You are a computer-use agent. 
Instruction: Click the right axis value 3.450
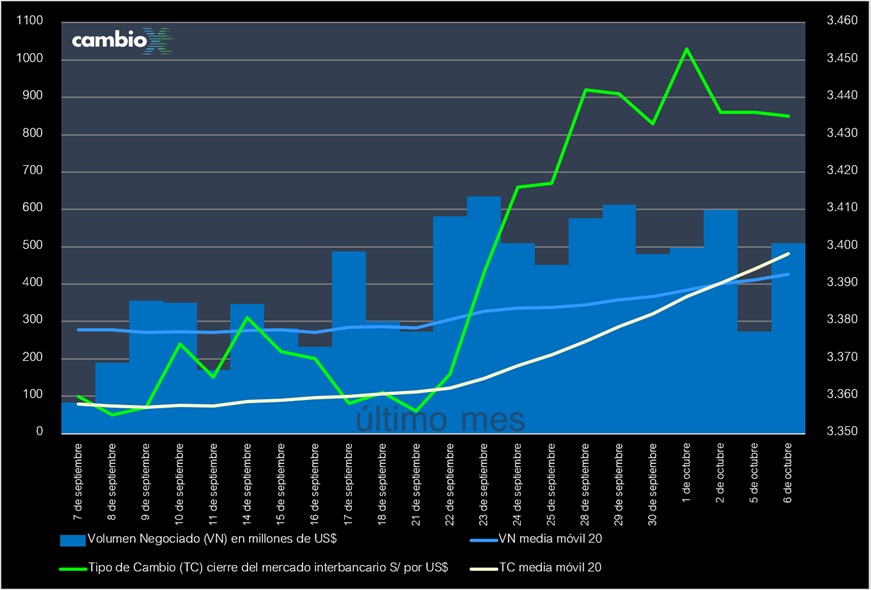(842, 58)
